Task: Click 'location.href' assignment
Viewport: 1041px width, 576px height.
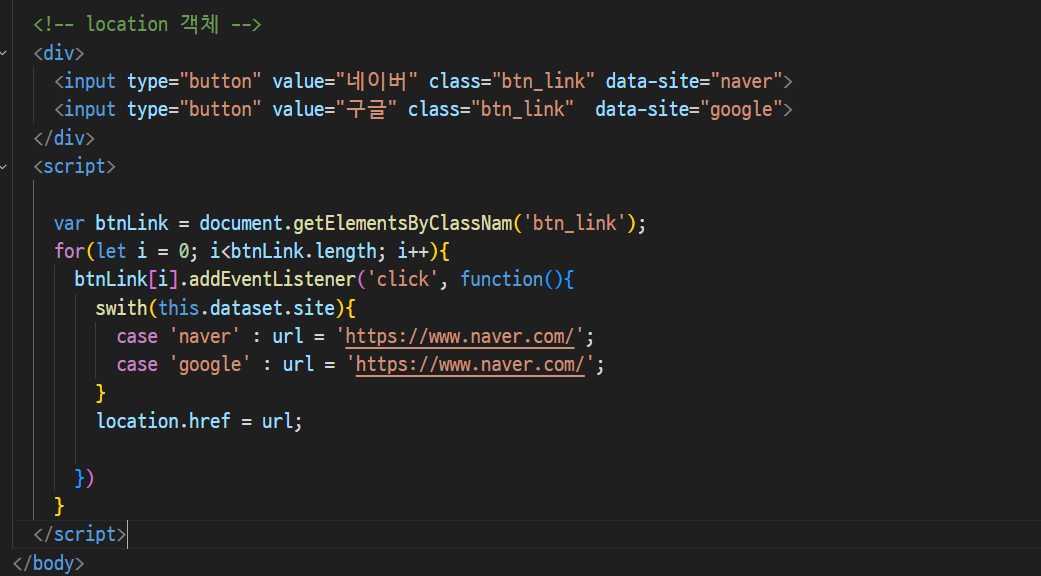Action: coord(163,421)
